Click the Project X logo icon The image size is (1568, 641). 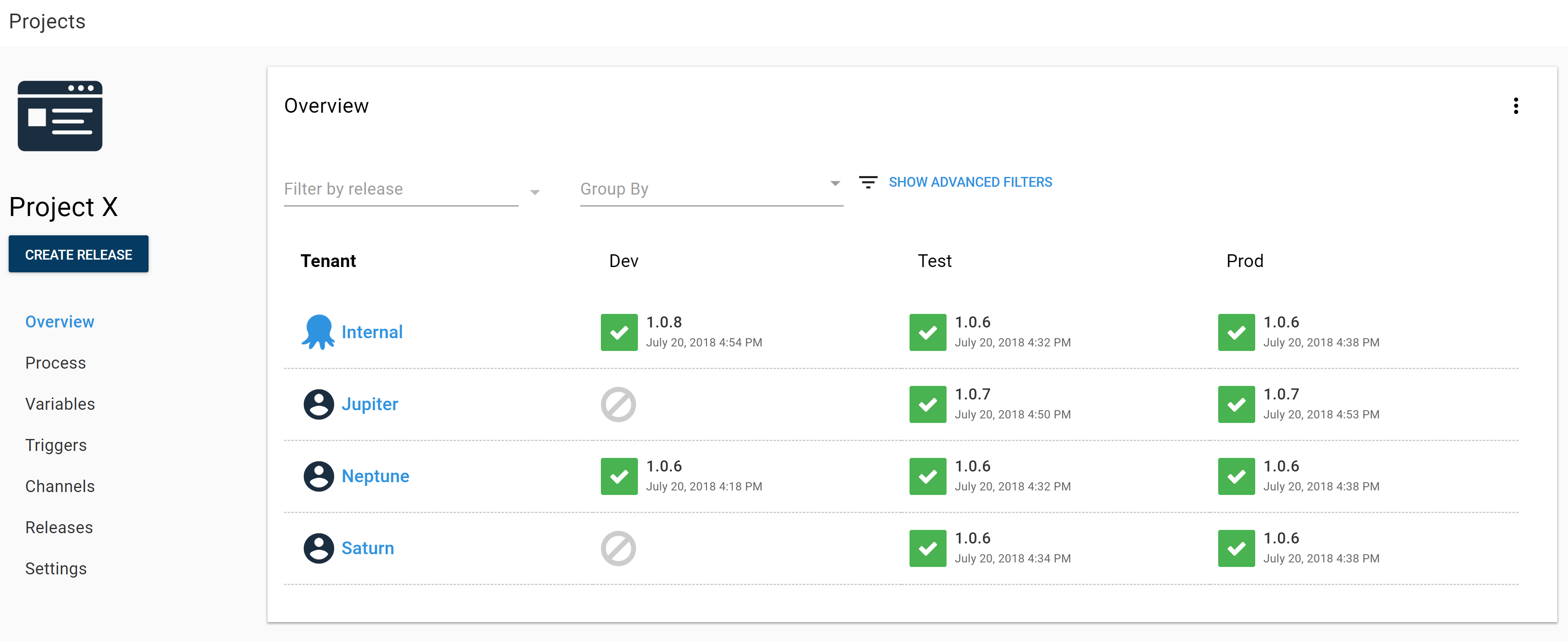(x=60, y=116)
